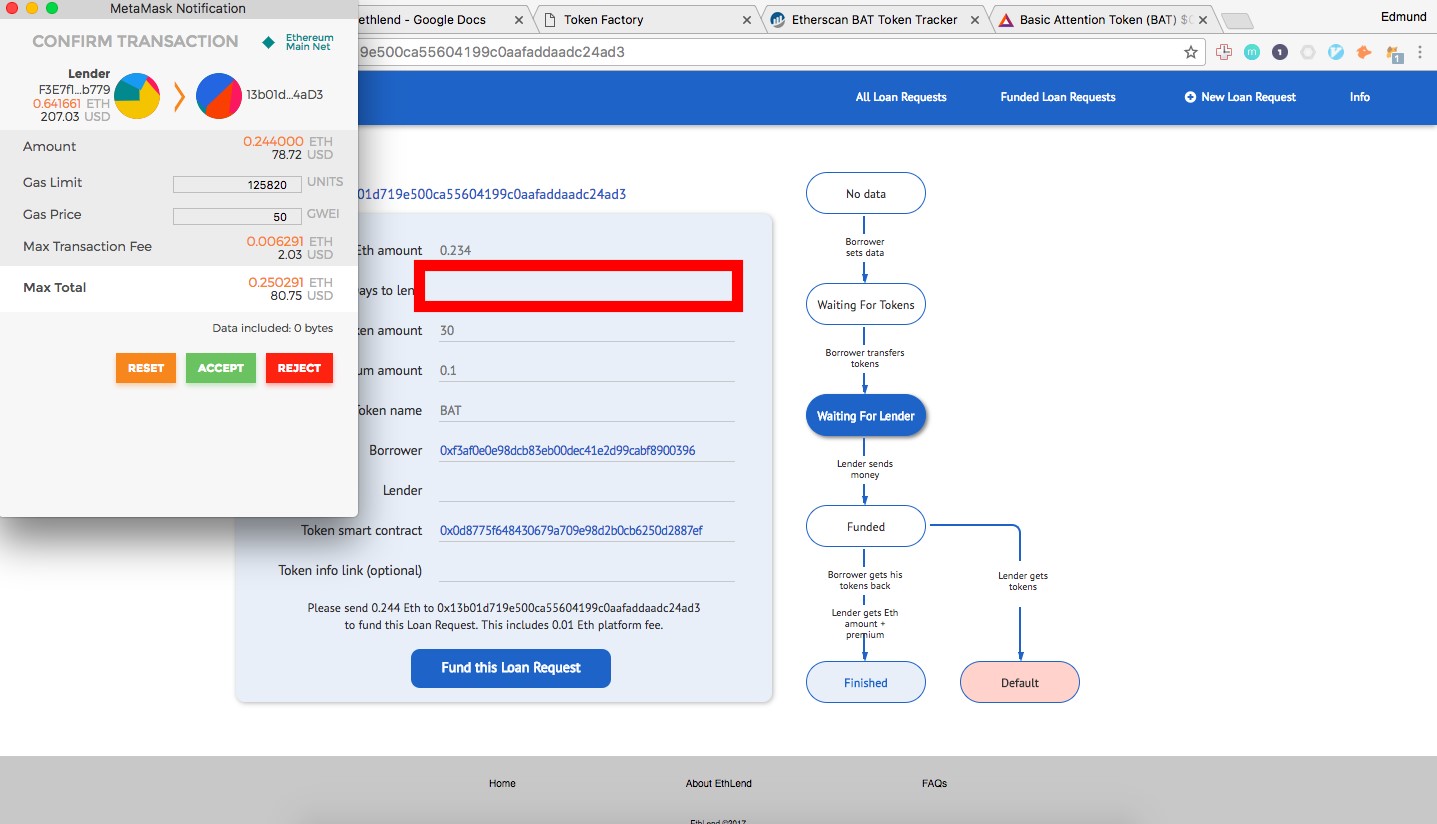Open the FAQs footer link
Viewport: 1437px width, 824px height.
pyautogui.click(x=934, y=783)
